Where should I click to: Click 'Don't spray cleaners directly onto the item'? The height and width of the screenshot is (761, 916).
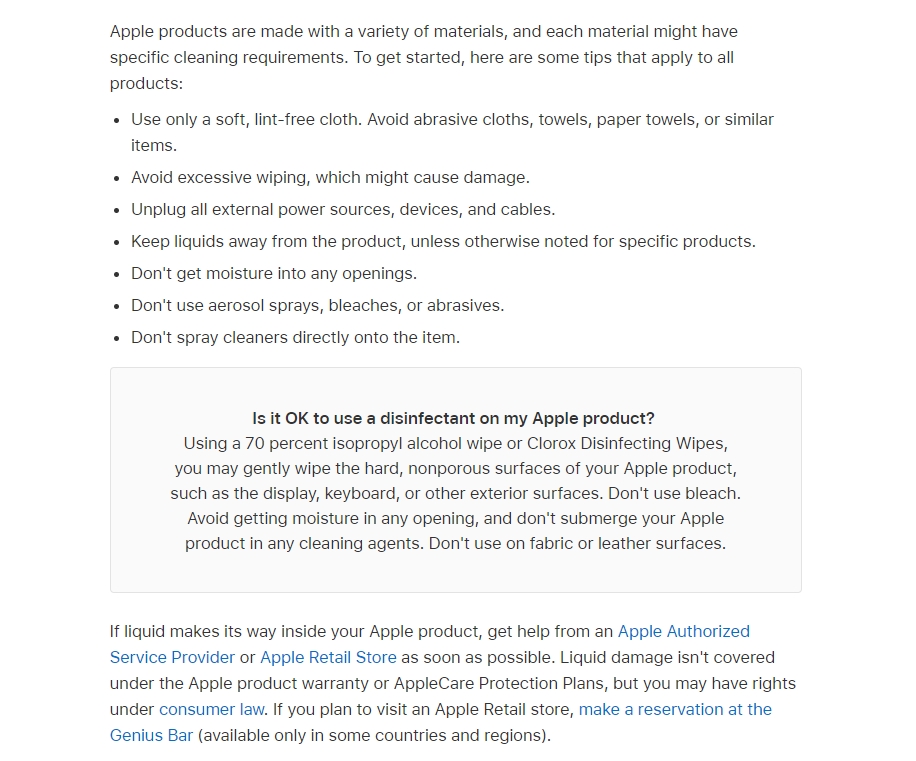click(295, 338)
